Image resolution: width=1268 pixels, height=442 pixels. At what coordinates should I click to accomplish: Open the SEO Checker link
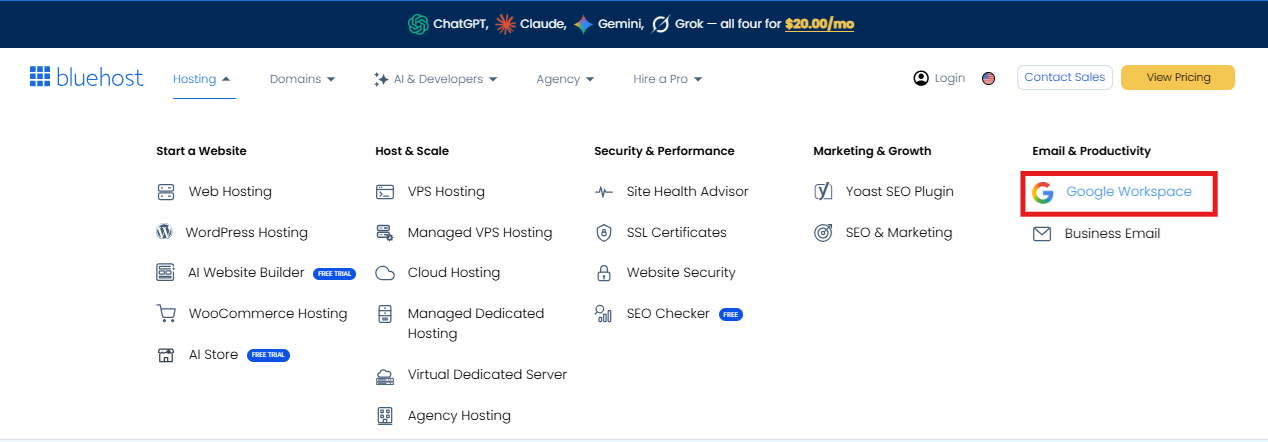pos(668,313)
